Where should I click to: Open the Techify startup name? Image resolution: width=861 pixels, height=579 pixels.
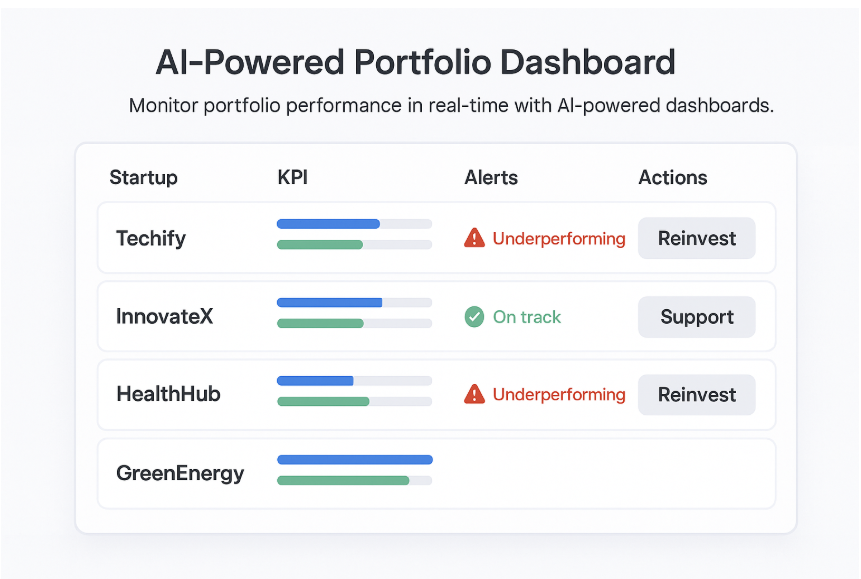coord(151,238)
